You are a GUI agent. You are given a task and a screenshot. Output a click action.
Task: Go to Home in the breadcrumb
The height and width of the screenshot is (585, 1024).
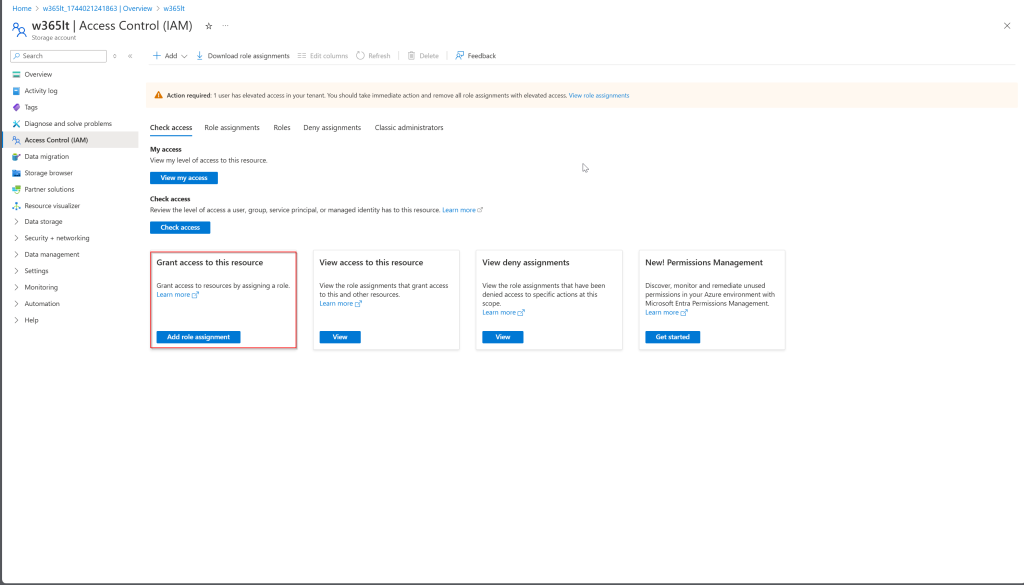(x=22, y=8)
